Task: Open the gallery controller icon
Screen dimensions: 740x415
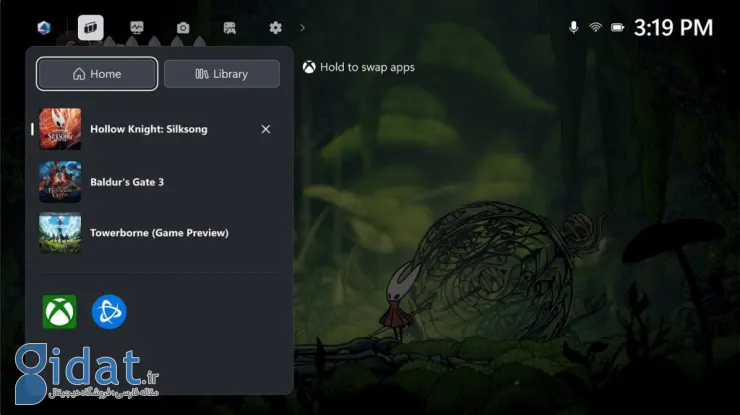Action: [229, 28]
